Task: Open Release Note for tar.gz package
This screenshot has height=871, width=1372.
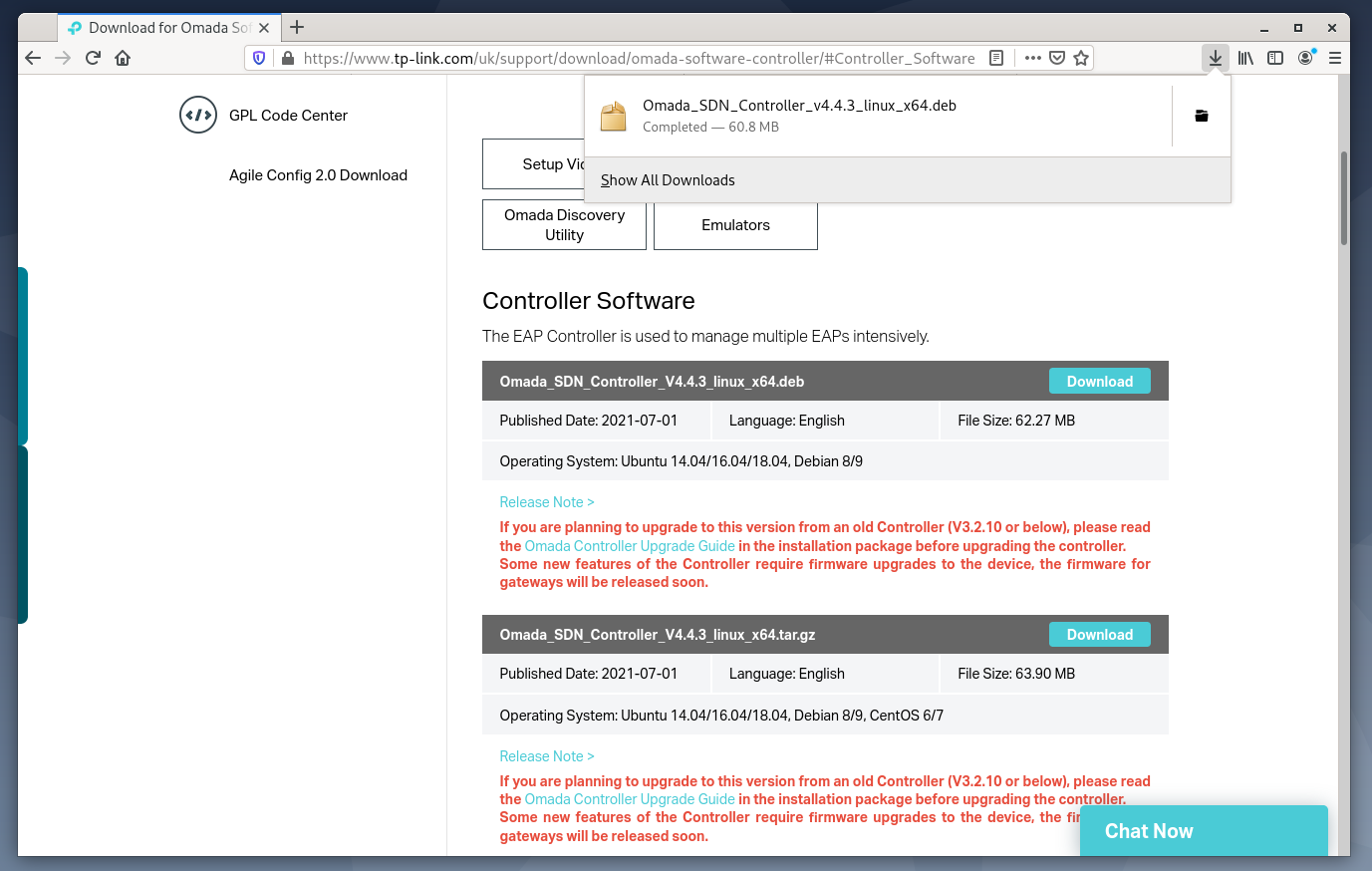Action: (x=546, y=756)
